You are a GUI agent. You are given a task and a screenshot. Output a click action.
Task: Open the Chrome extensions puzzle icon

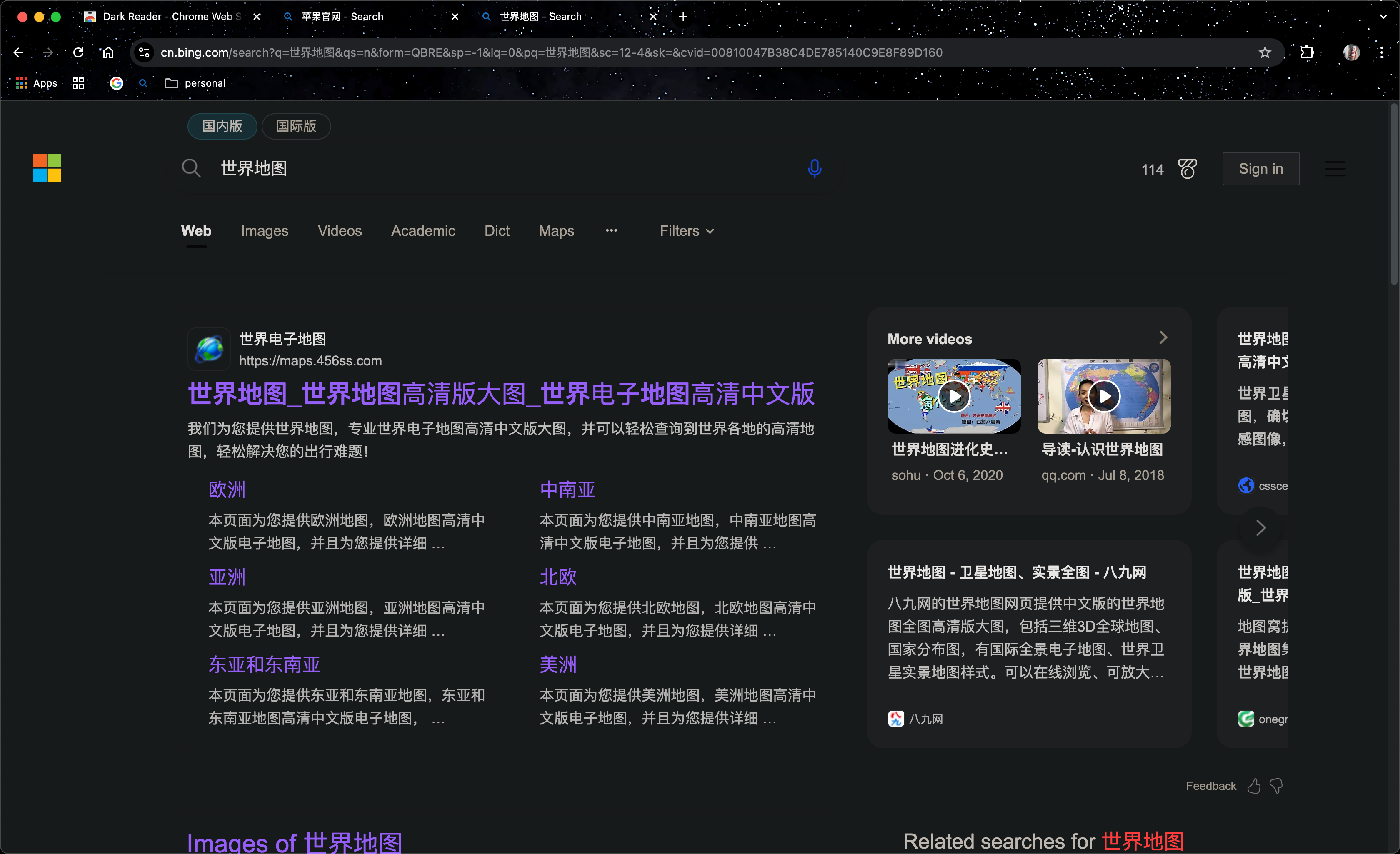(1307, 52)
